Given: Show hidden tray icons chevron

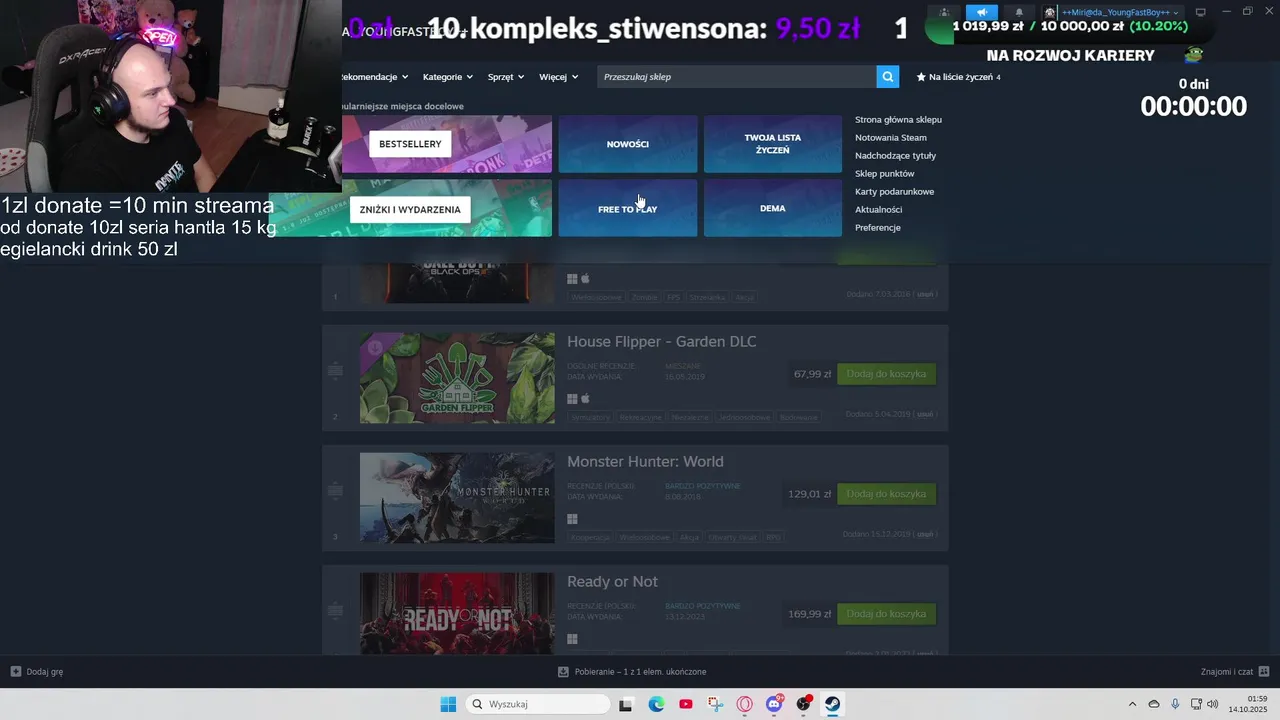Looking at the screenshot, I should 1132,704.
